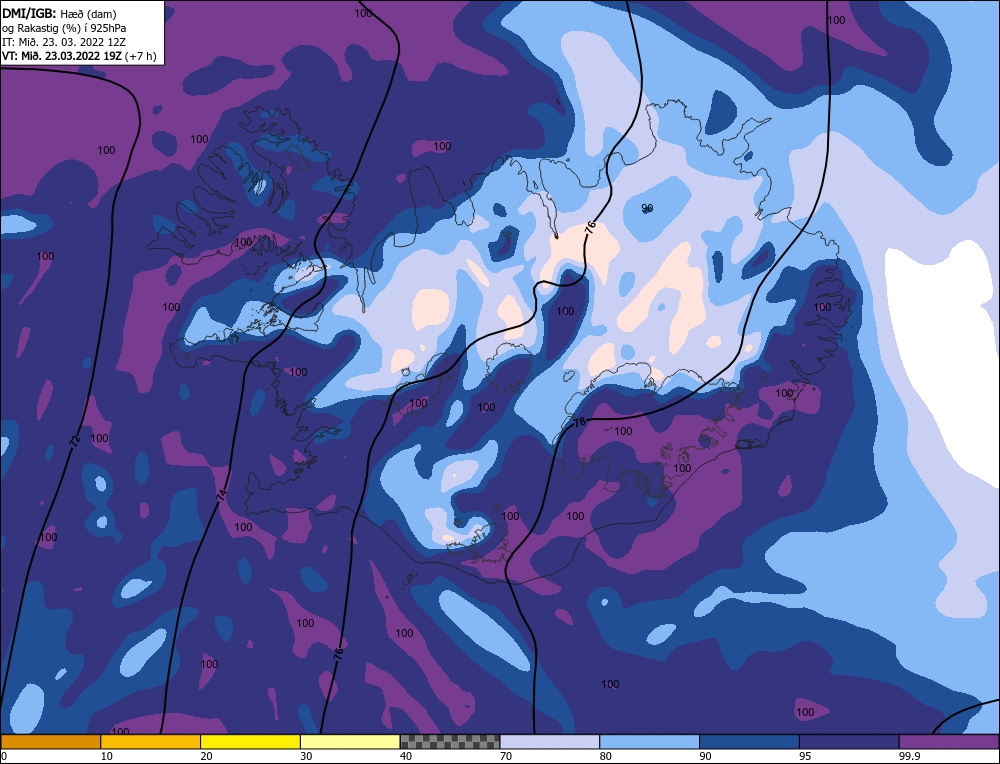The width and height of the screenshot is (1000, 764).
Task: Click the checkered gray 40–70 legend swatch
Action: coord(450,742)
